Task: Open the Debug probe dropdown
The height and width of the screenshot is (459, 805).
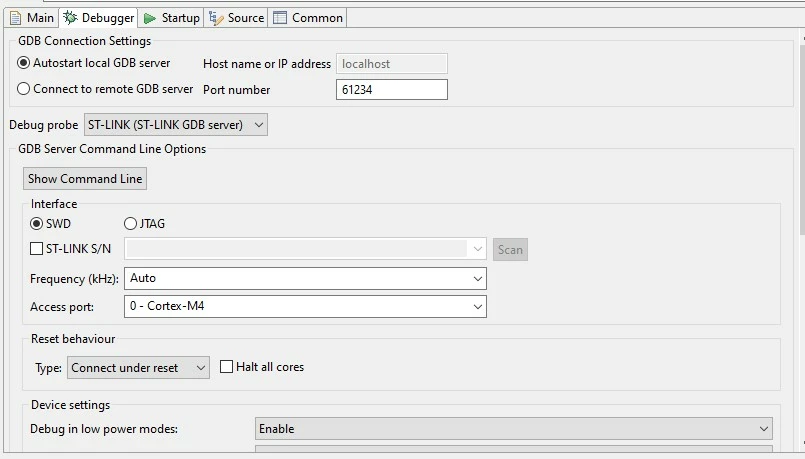Action: click(x=176, y=125)
